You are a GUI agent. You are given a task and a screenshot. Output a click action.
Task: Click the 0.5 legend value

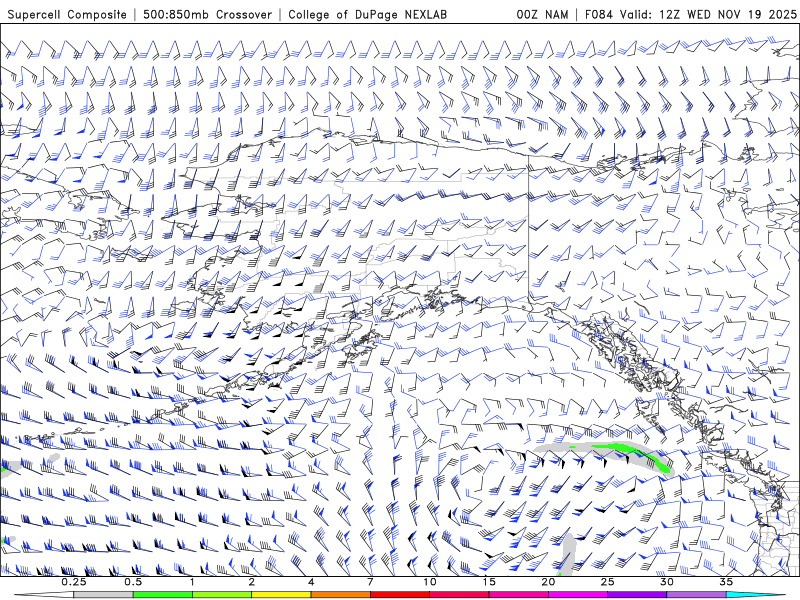[x=133, y=582]
